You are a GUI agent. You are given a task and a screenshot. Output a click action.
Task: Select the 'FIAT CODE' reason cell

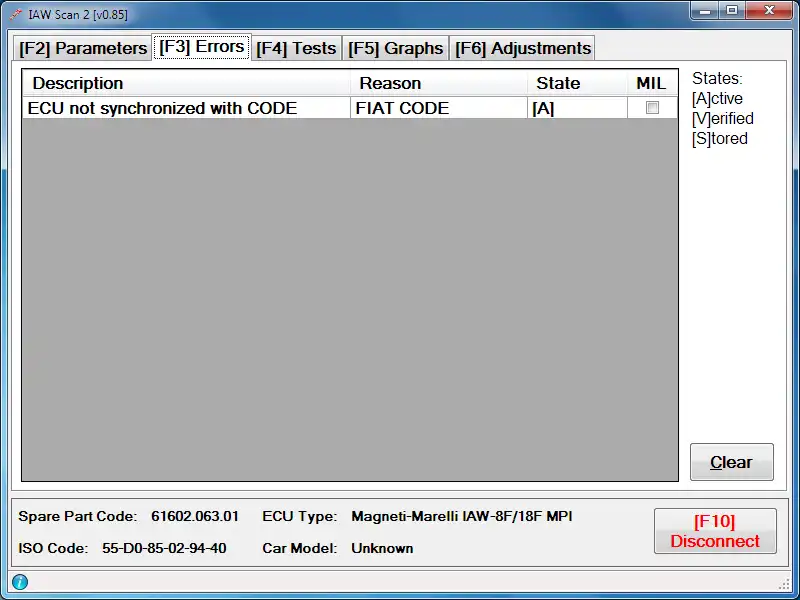(439, 108)
